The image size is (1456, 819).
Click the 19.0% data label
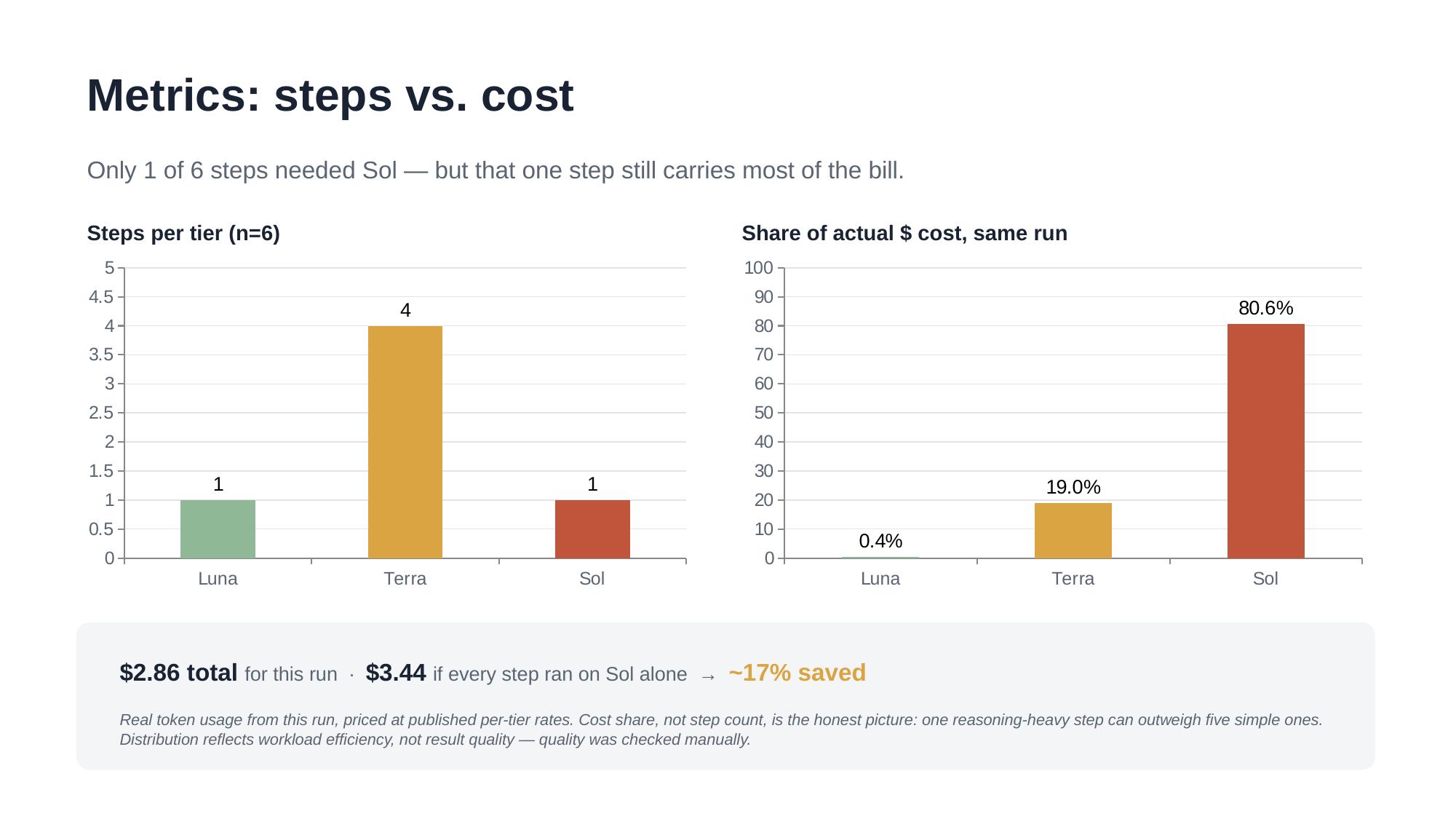click(x=1073, y=487)
